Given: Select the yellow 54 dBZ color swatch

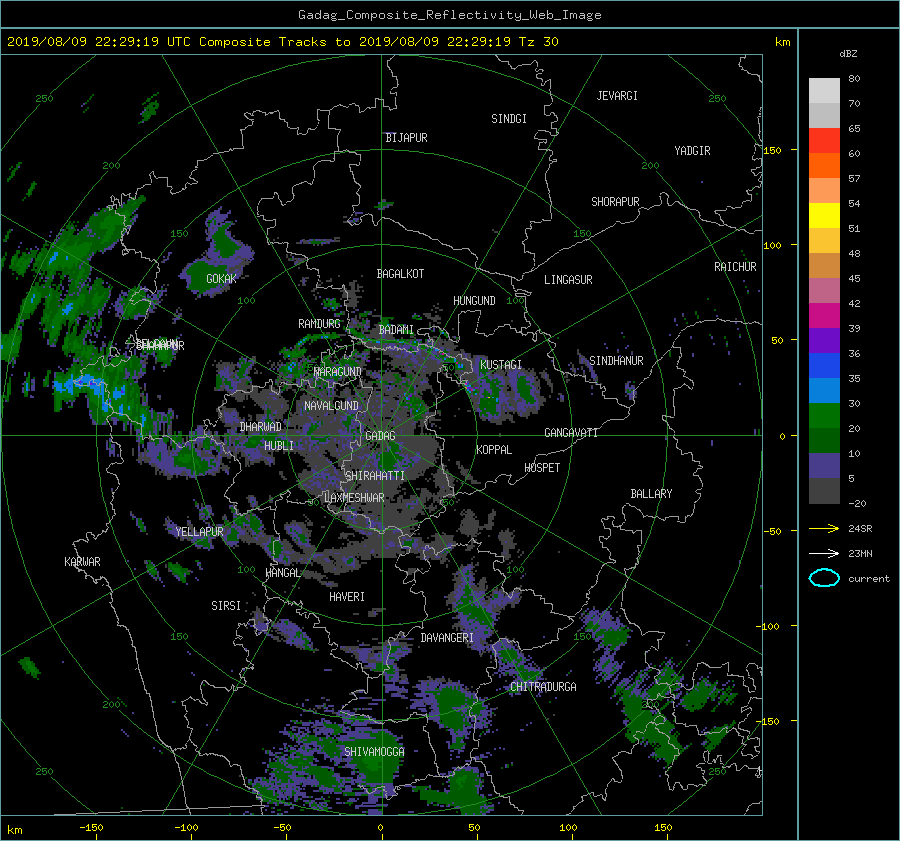Looking at the screenshot, I should [824, 215].
